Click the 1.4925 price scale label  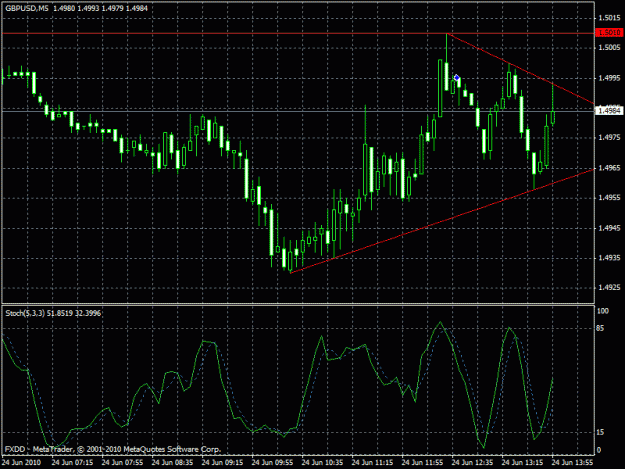click(x=609, y=287)
